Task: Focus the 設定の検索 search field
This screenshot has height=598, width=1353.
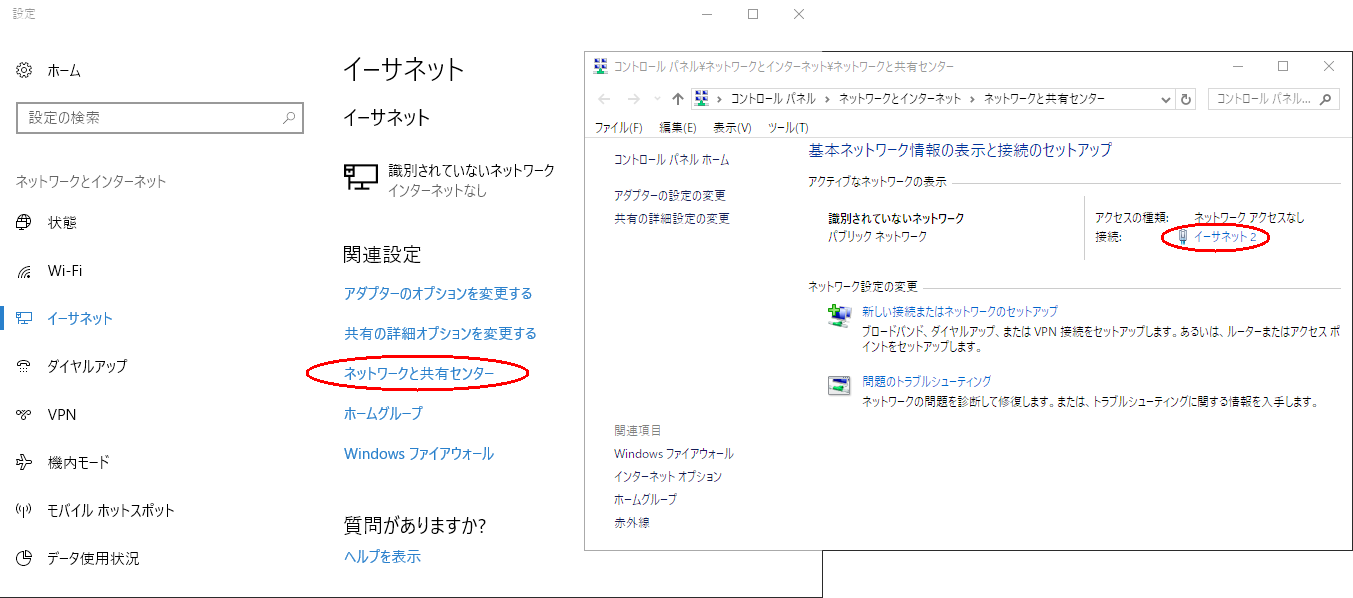Action: [x=160, y=118]
